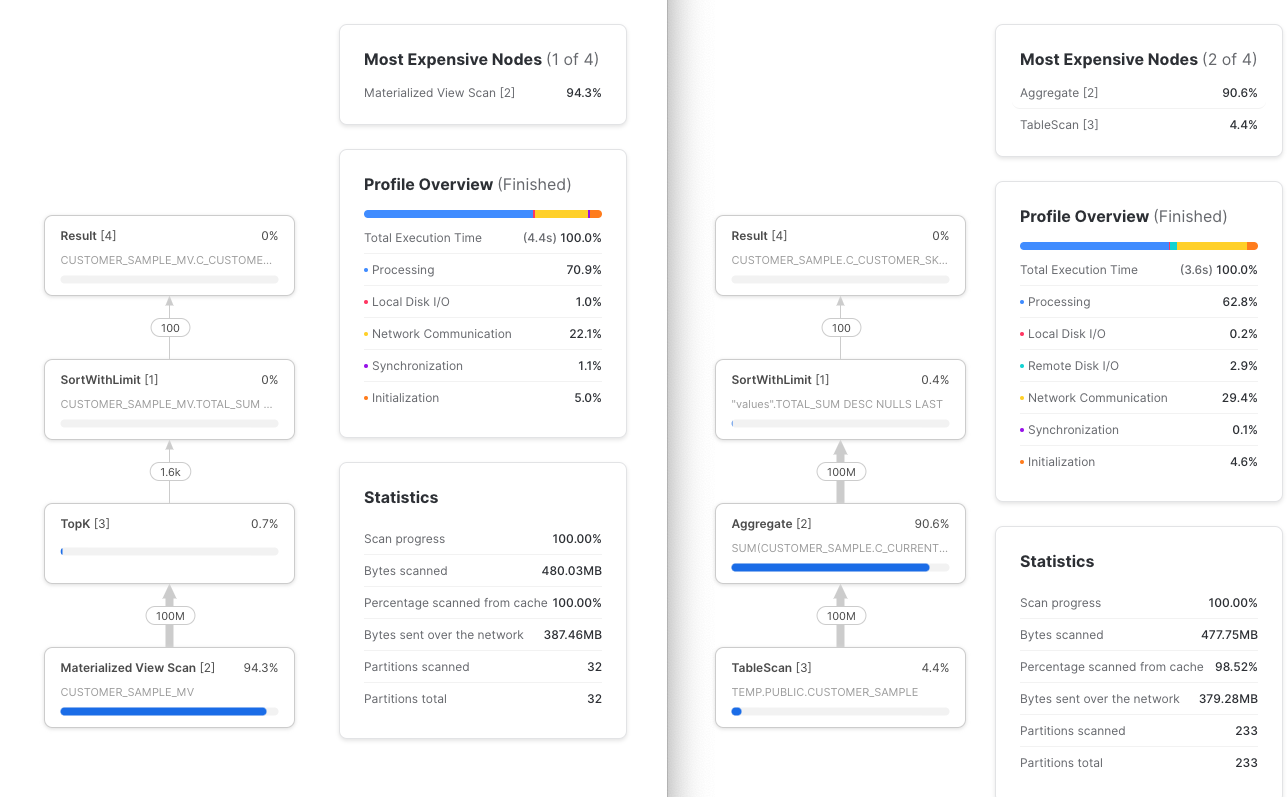This screenshot has width=1287, height=797.
Task: Click the Remote Disk I/O row
Action: [1139, 366]
